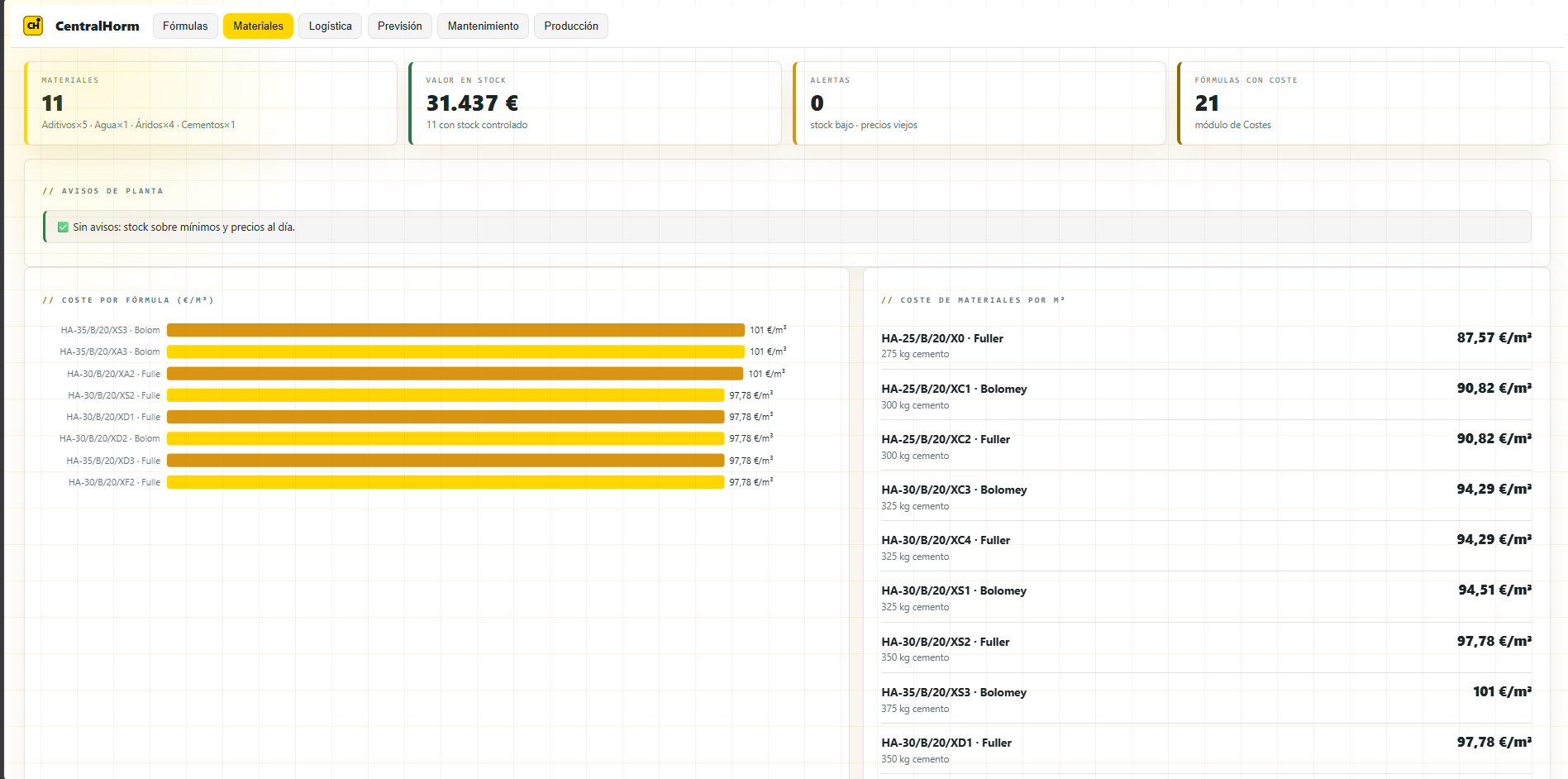Select the HA-30/B/20/XS1 · Bolomey row

[1207, 597]
